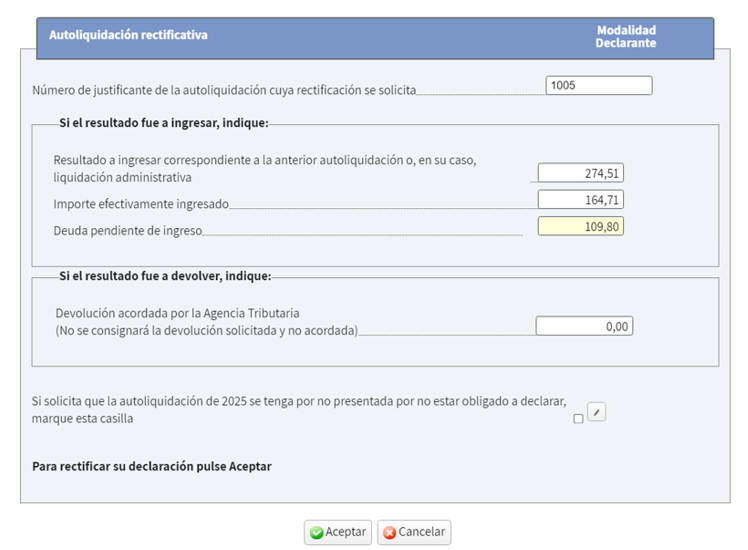Focus the Importe efectivamente ingresado field
This screenshot has width=748, height=550.
(580, 200)
